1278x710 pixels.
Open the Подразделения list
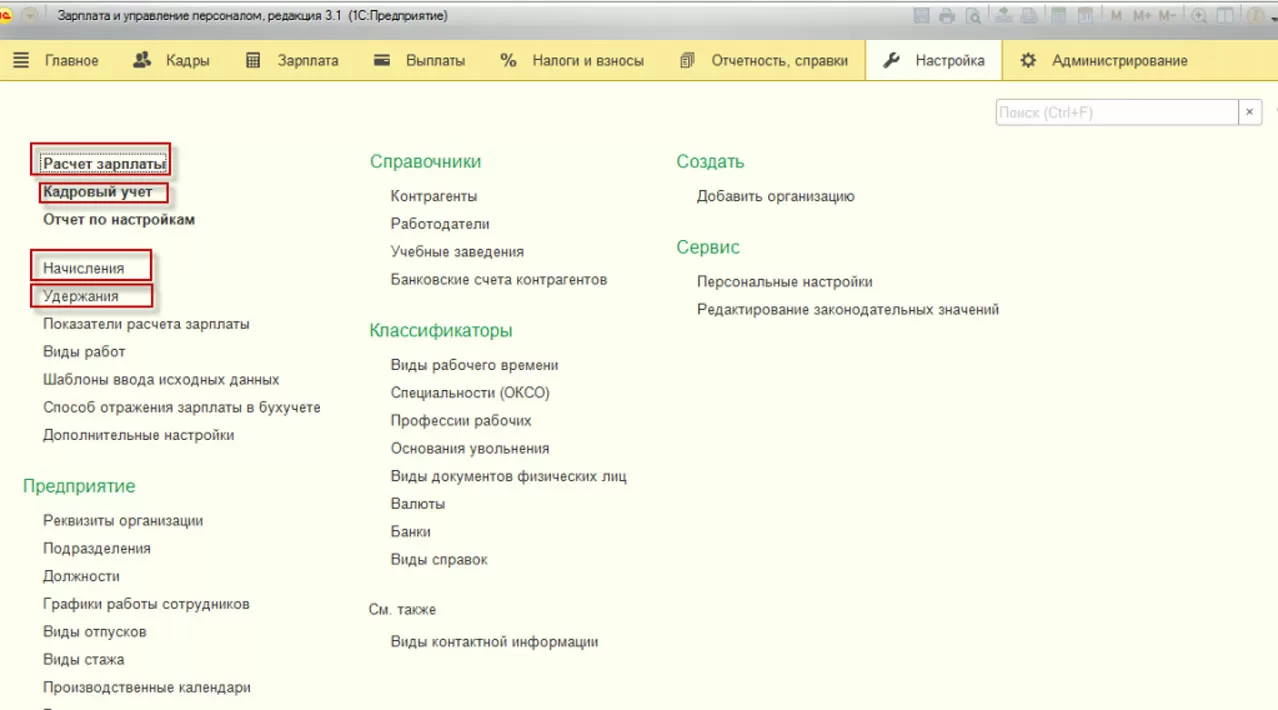[x=97, y=548]
